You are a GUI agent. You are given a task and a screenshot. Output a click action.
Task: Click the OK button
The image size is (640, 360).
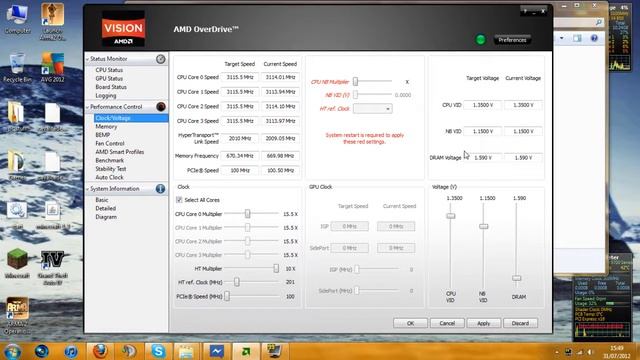click(410, 323)
